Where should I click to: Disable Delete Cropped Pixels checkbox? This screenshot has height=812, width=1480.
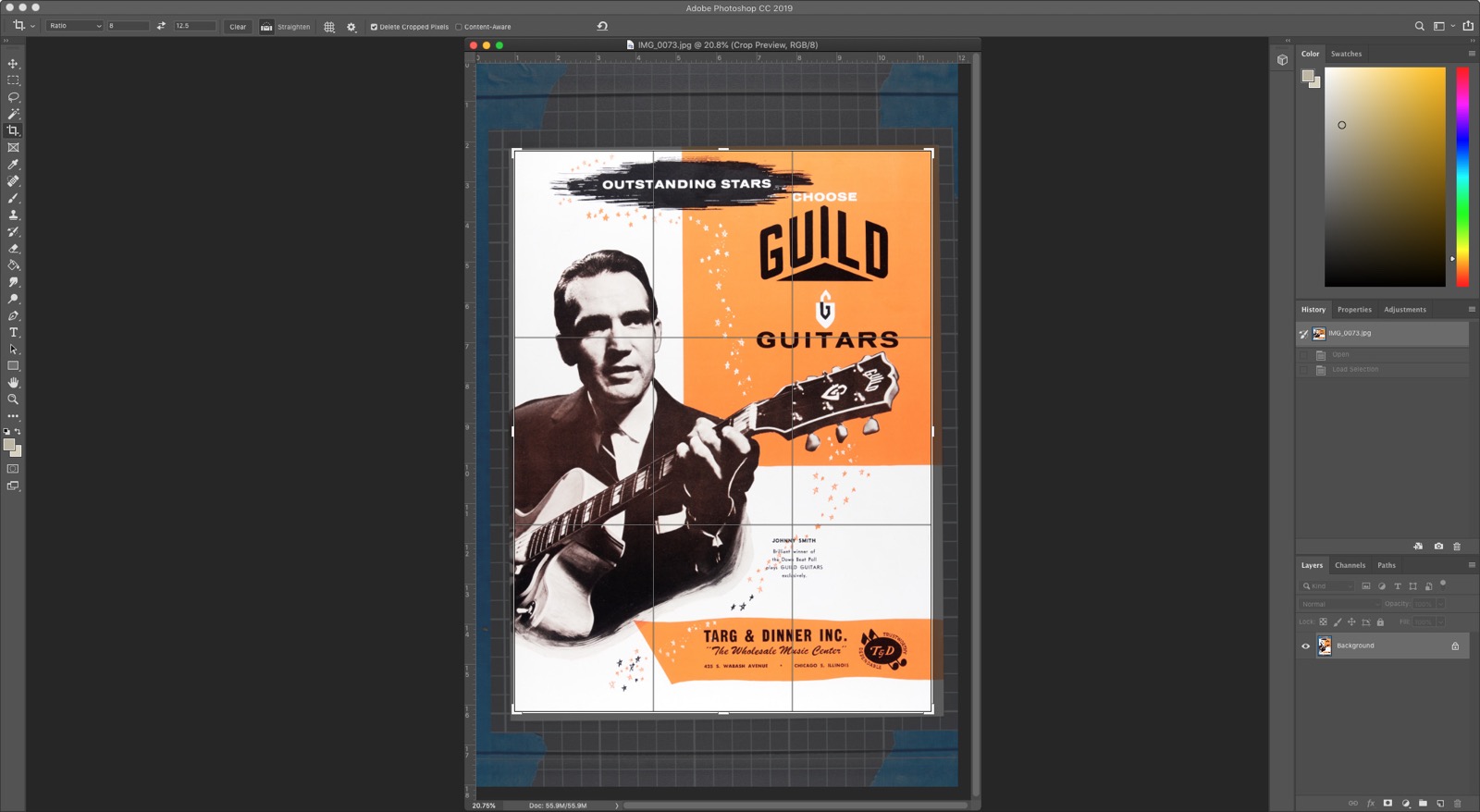[374, 27]
